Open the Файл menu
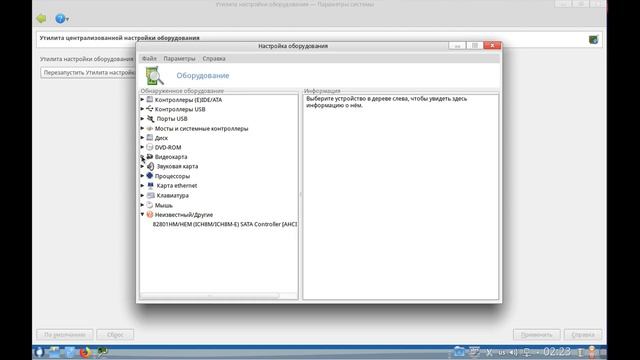This screenshot has height=360, width=640. click(149, 58)
